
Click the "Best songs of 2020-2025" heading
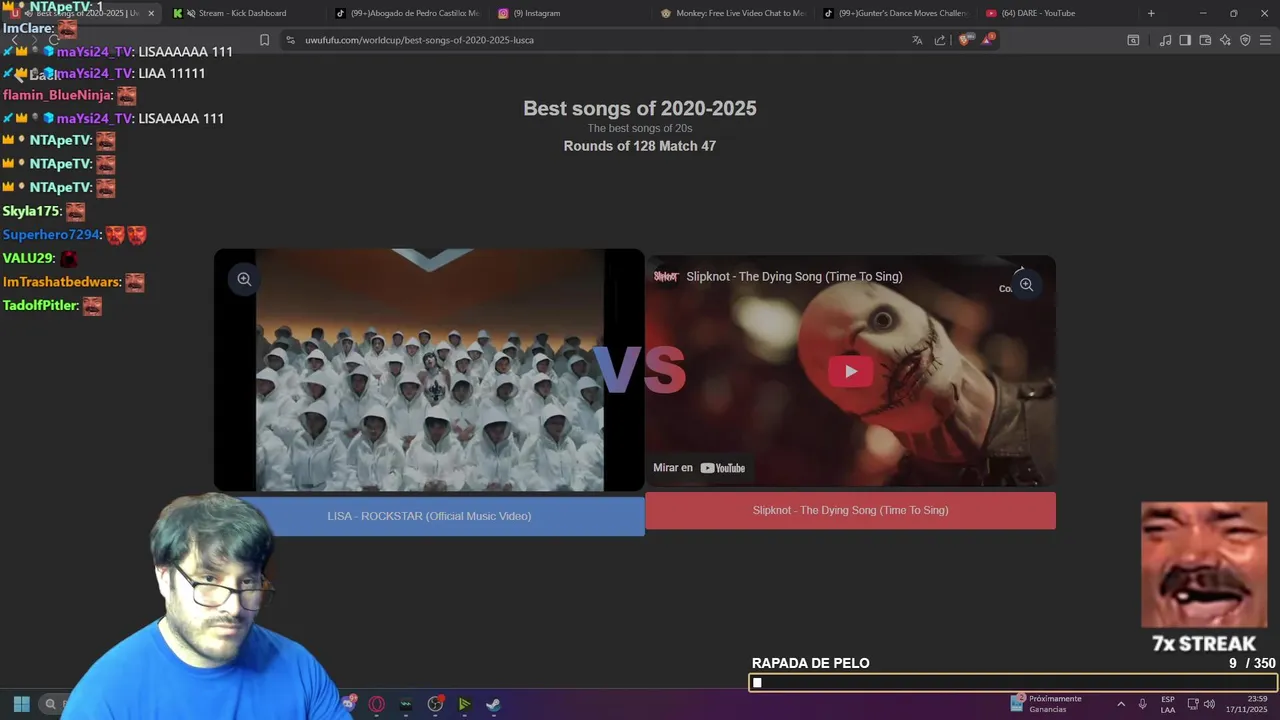pyautogui.click(x=640, y=108)
